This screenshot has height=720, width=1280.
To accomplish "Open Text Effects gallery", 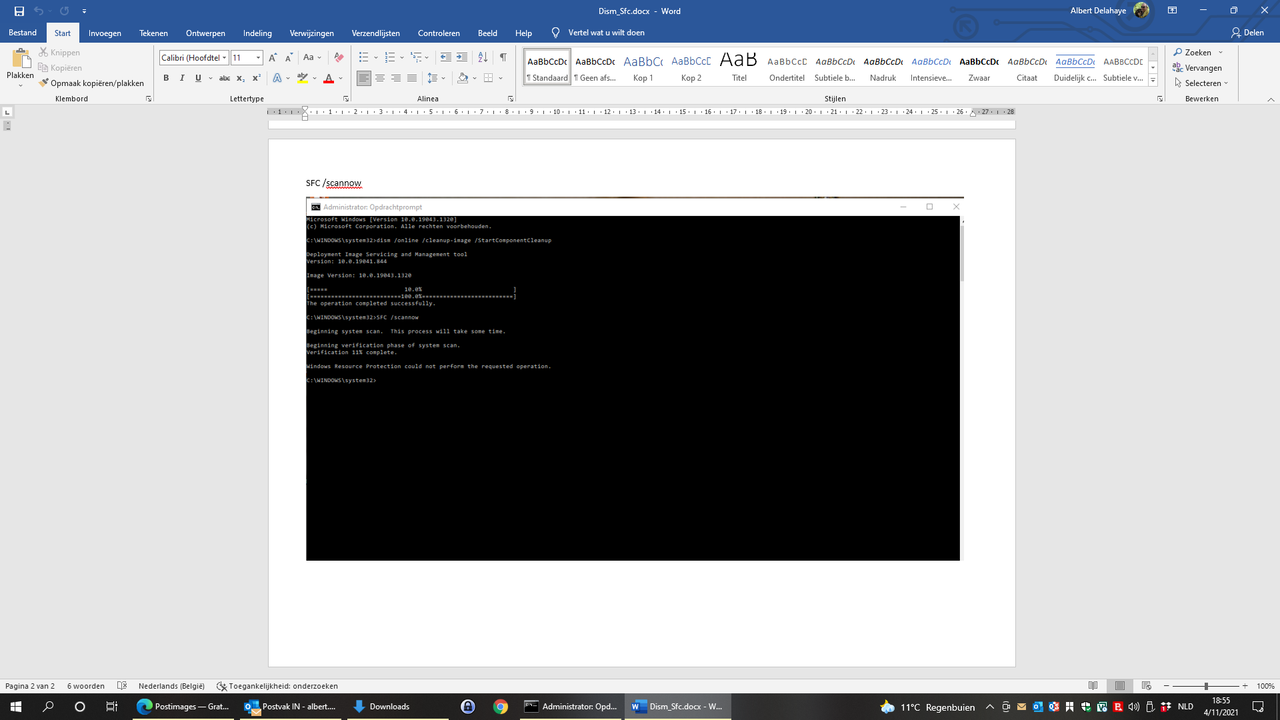I will [x=278, y=78].
